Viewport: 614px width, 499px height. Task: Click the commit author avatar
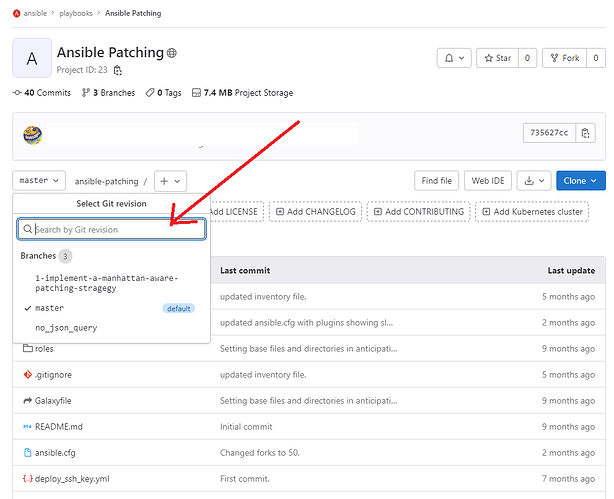33,135
